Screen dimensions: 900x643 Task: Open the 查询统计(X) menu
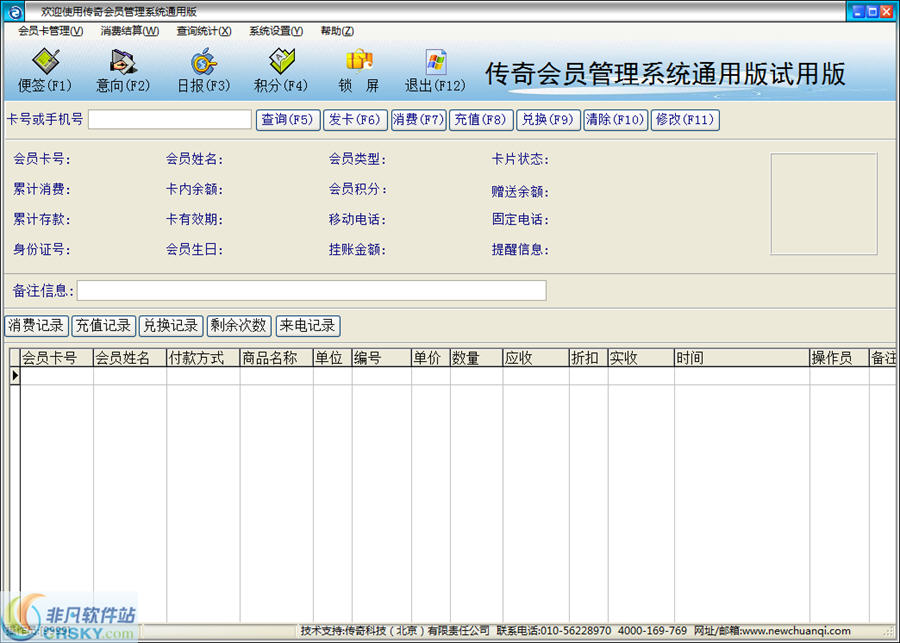click(x=204, y=31)
